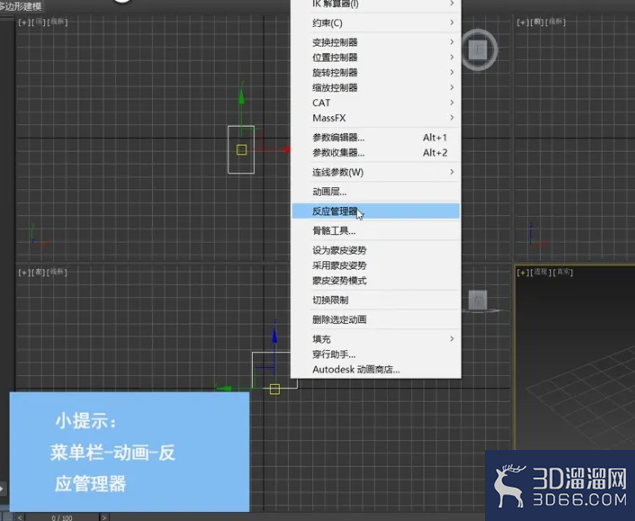
Task: Expand the 缩放控制器 submenu
Action: 375,87
